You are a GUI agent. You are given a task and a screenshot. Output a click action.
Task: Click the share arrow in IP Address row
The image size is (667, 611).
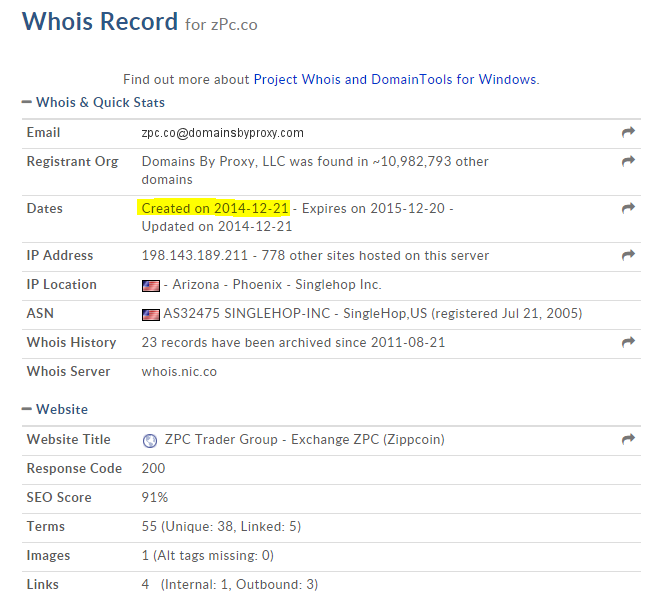click(628, 255)
